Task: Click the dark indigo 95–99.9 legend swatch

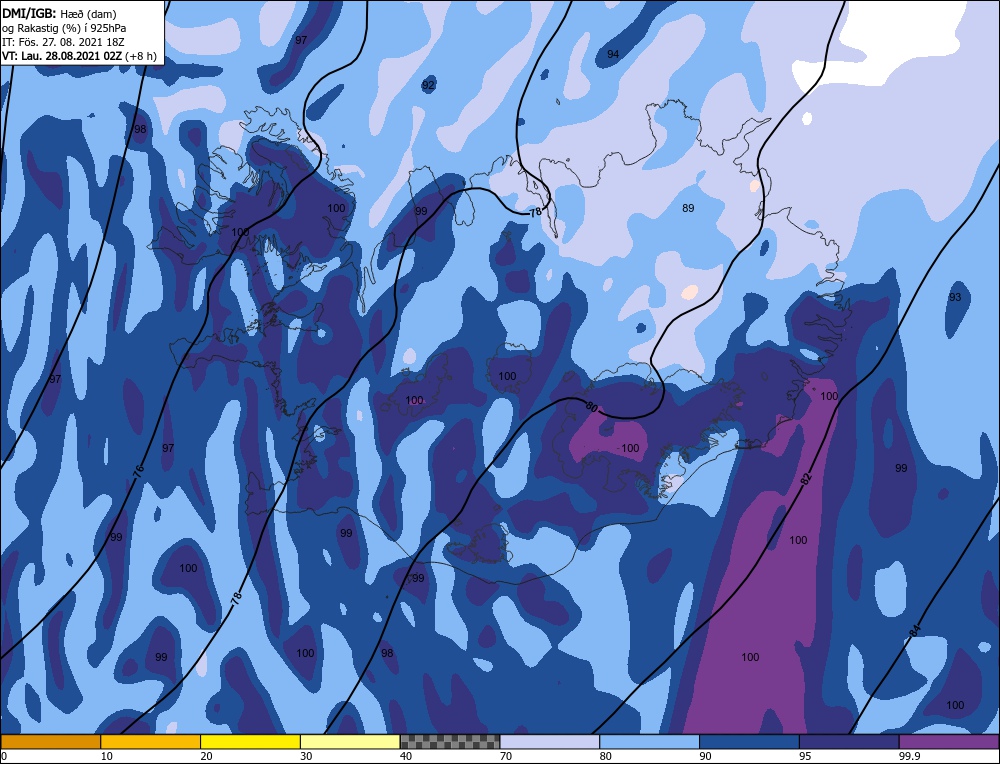Action: (849, 742)
